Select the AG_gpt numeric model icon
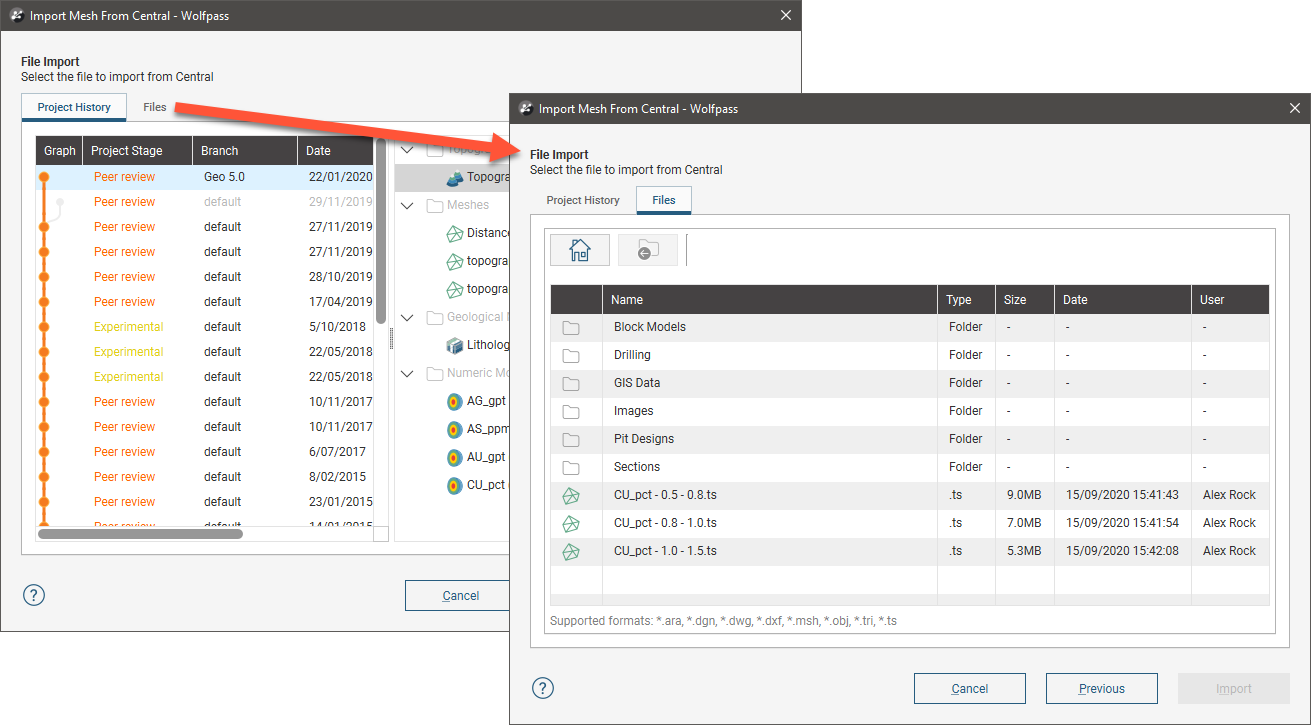Screen dimensions: 1311x725 tap(455, 401)
